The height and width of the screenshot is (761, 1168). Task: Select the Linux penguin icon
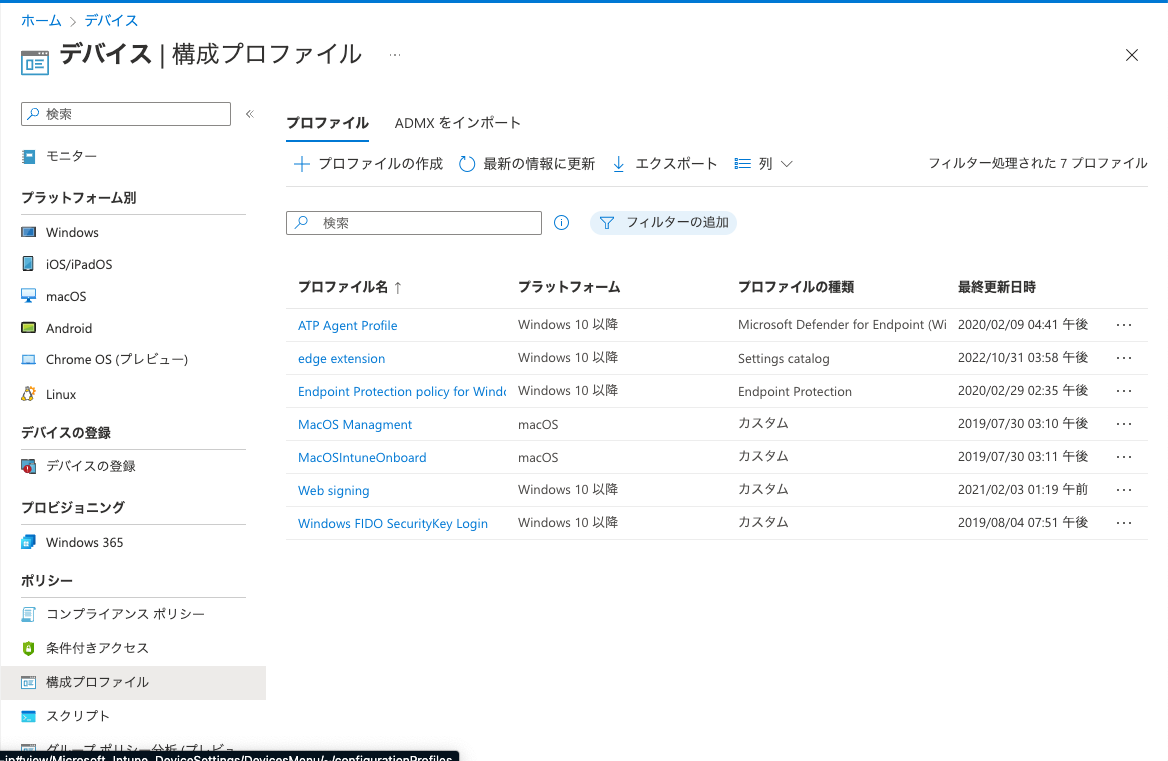click(28, 394)
